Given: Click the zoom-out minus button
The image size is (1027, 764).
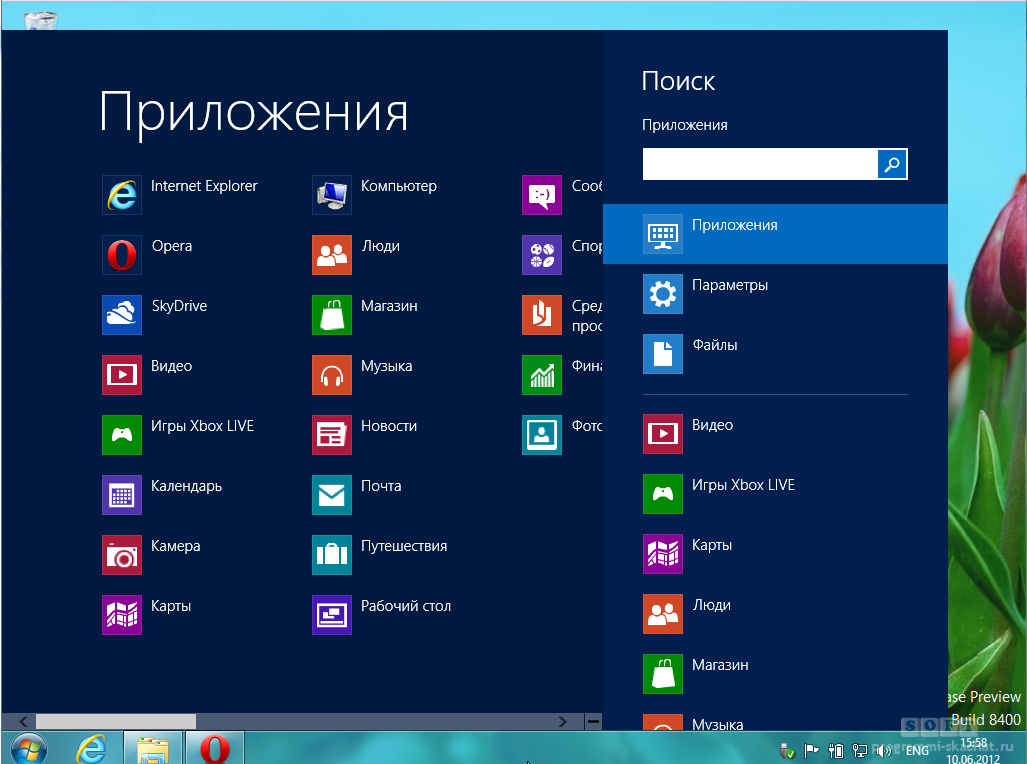Looking at the screenshot, I should tap(593, 721).
